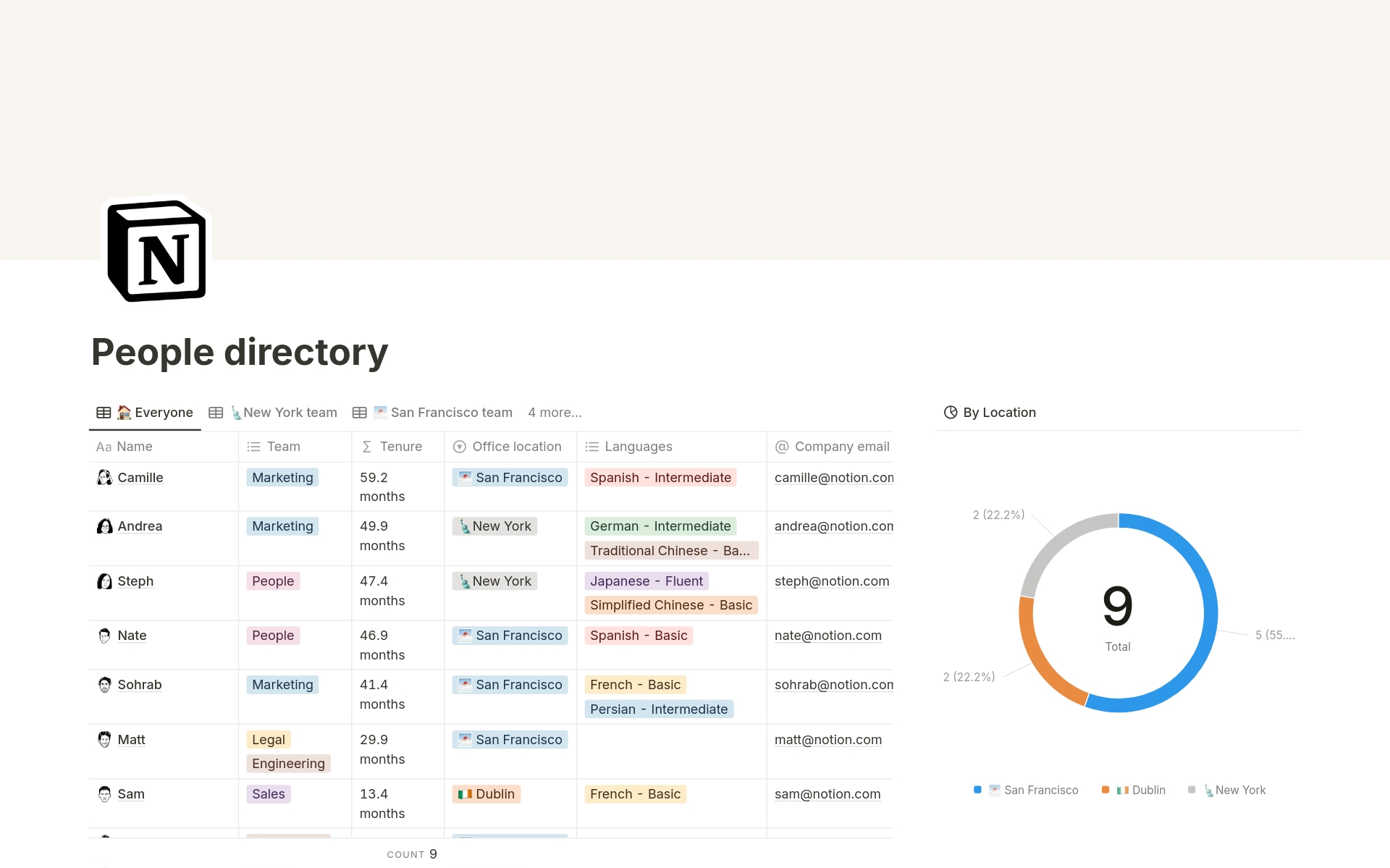
Task: Click the @ icon in the Company email header
Action: [781, 447]
